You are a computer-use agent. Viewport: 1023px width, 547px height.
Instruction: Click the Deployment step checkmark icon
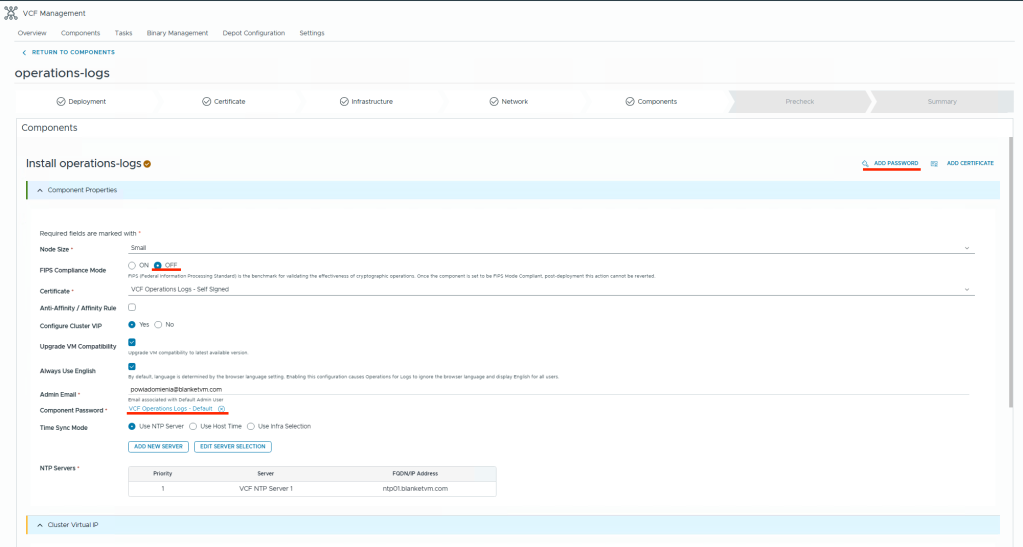(61, 101)
